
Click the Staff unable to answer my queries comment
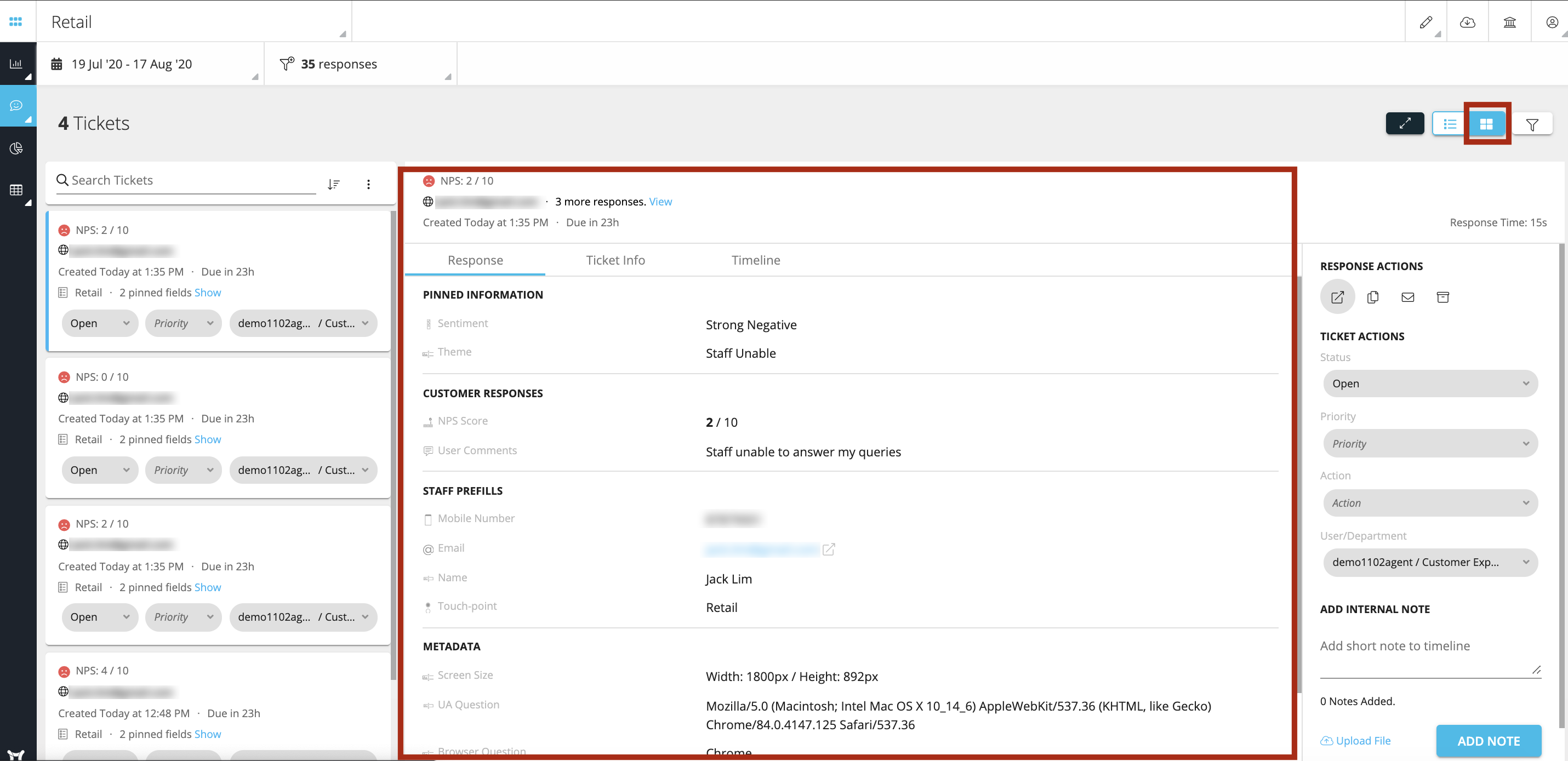point(803,452)
